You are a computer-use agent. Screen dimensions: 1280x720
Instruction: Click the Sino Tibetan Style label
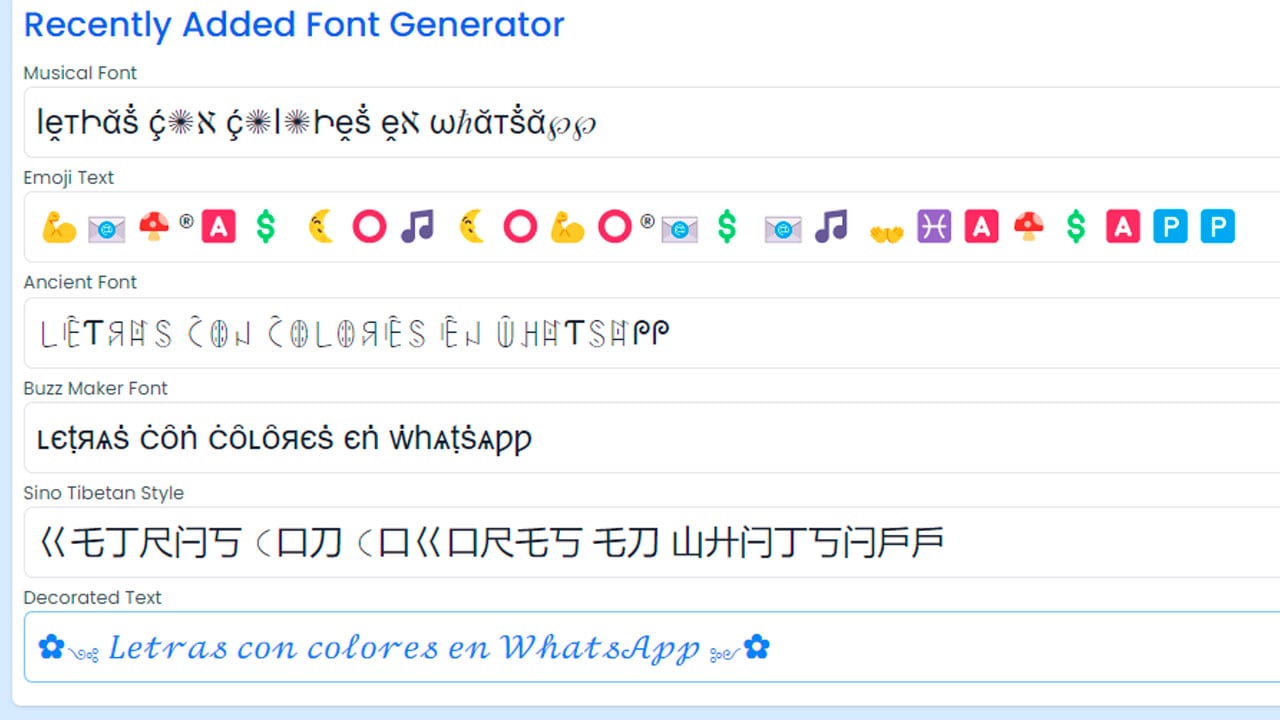[104, 493]
